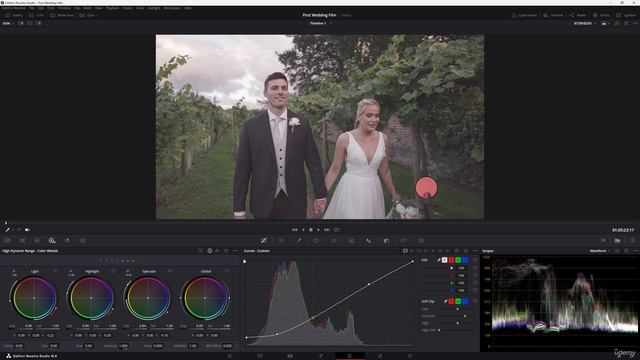Open the File menu
This screenshot has width=640, height=360.
click(x=31, y=8)
